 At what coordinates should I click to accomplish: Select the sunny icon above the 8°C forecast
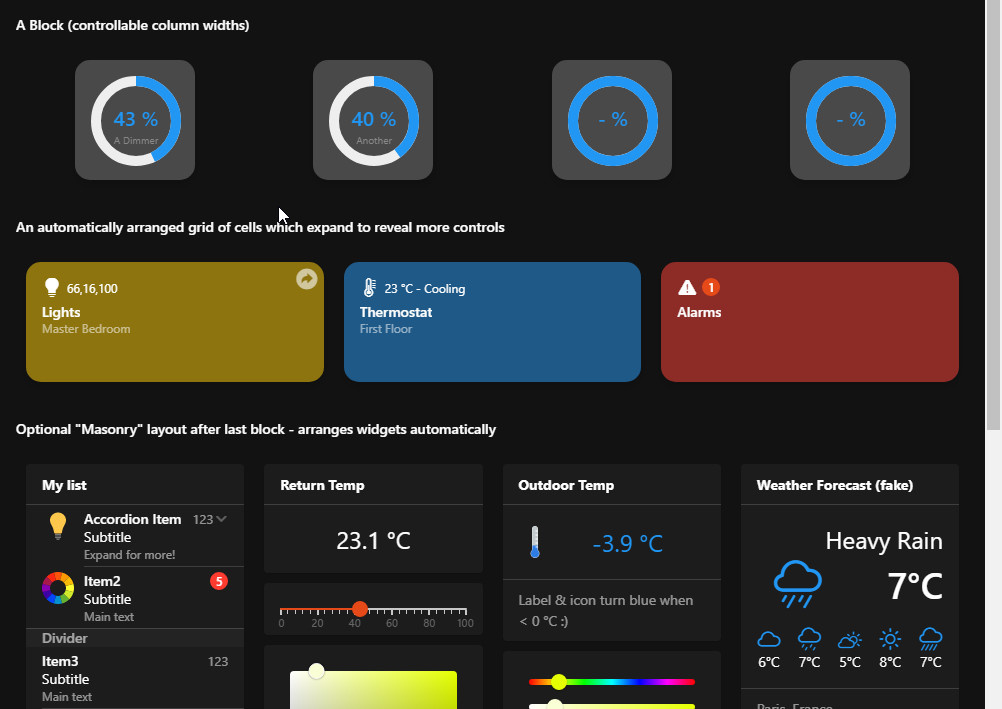pyautogui.click(x=889, y=638)
